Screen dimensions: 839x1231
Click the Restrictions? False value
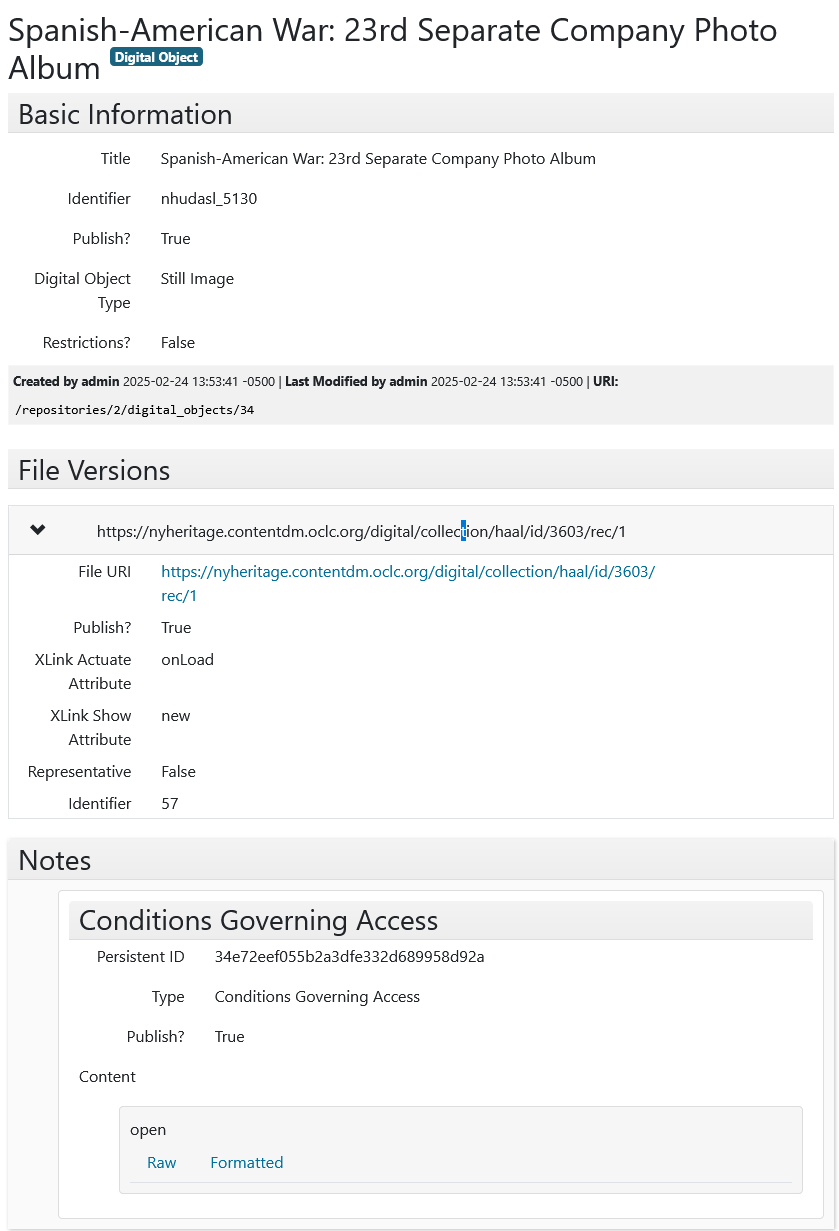[x=177, y=342]
